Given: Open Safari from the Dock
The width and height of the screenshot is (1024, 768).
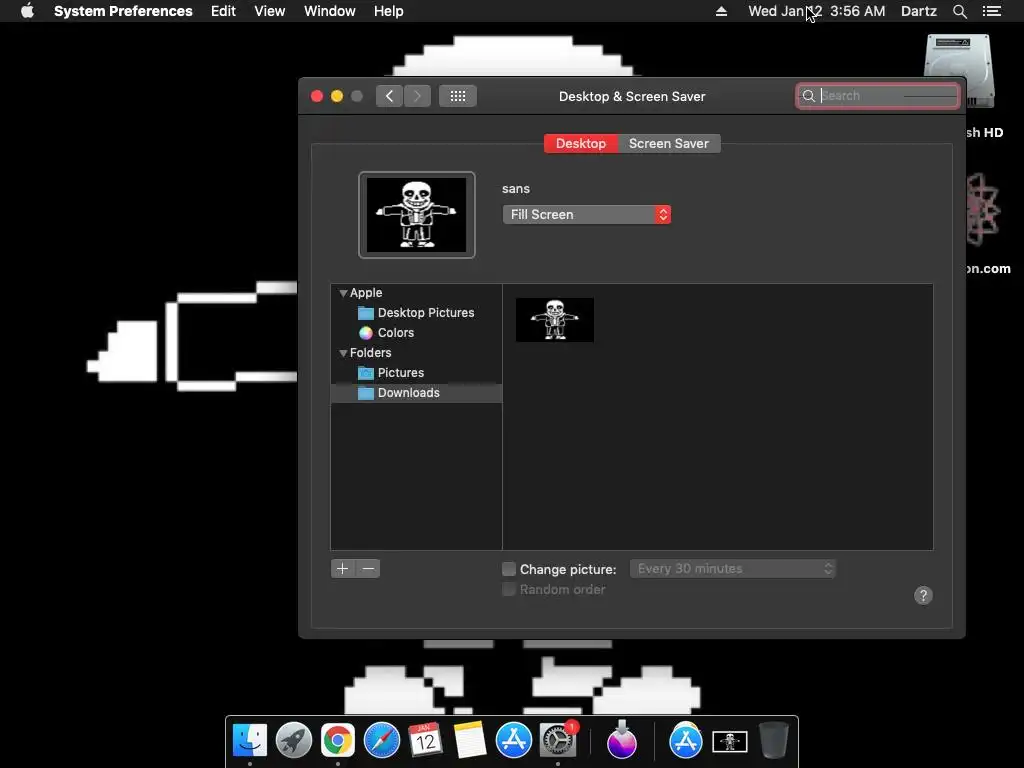Looking at the screenshot, I should [381, 741].
